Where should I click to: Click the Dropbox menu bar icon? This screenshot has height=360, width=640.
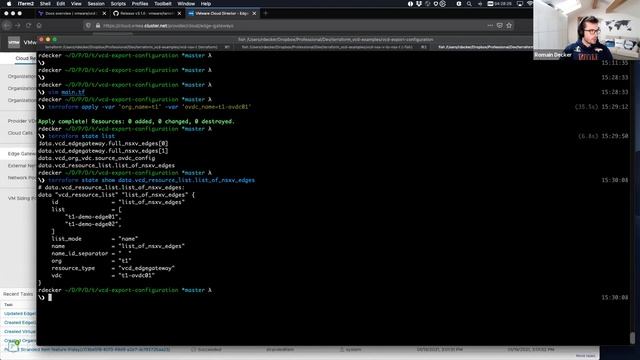coord(419,4)
